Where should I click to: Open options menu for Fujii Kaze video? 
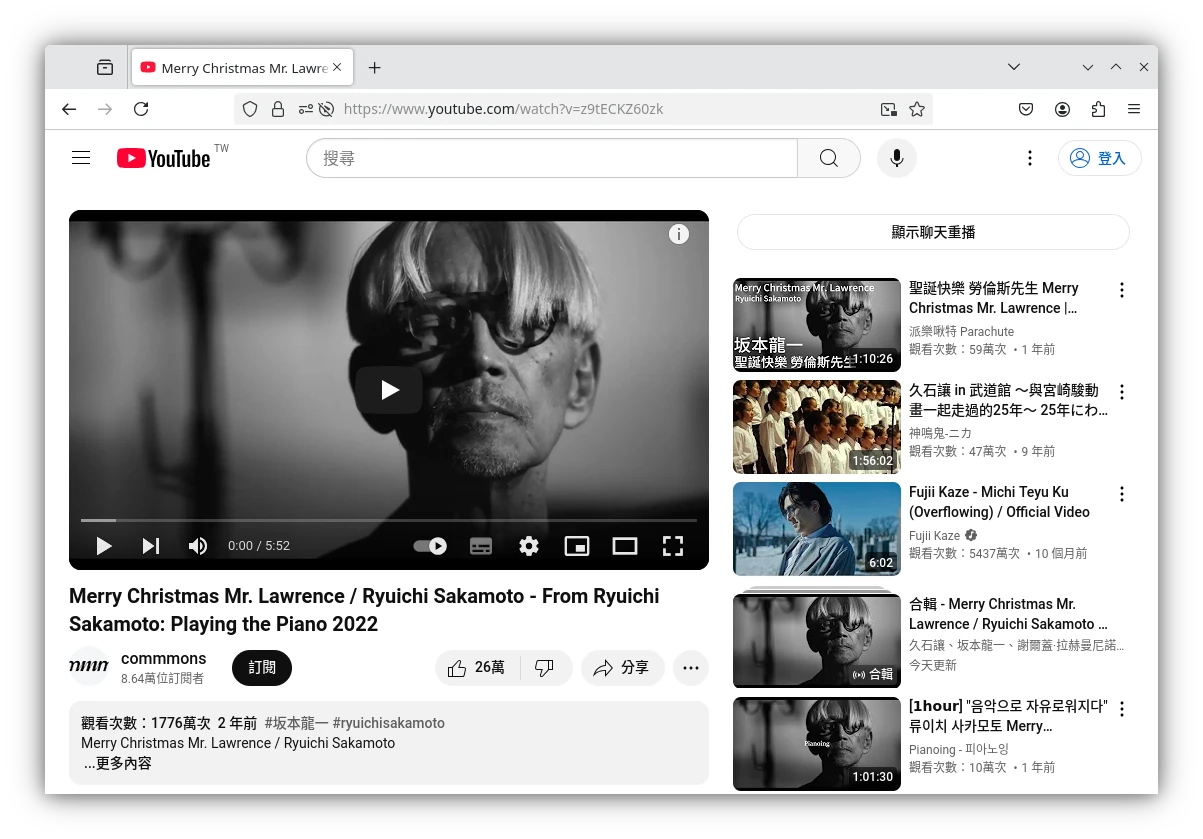[x=1122, y=494]
